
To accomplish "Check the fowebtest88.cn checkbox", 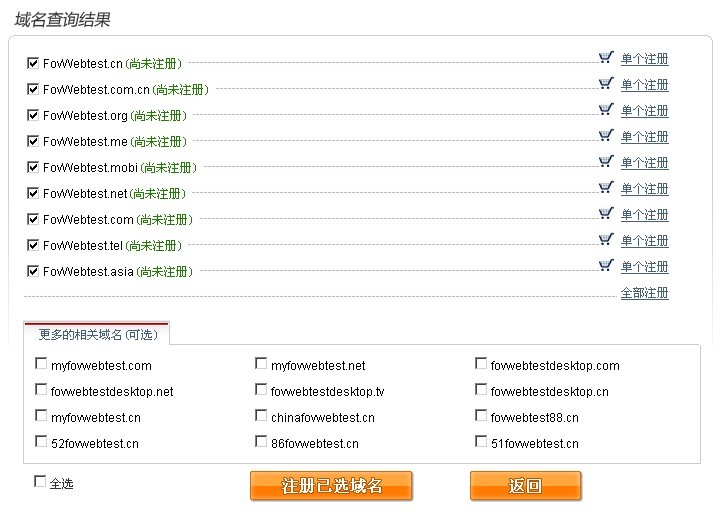I will (481, 416).
